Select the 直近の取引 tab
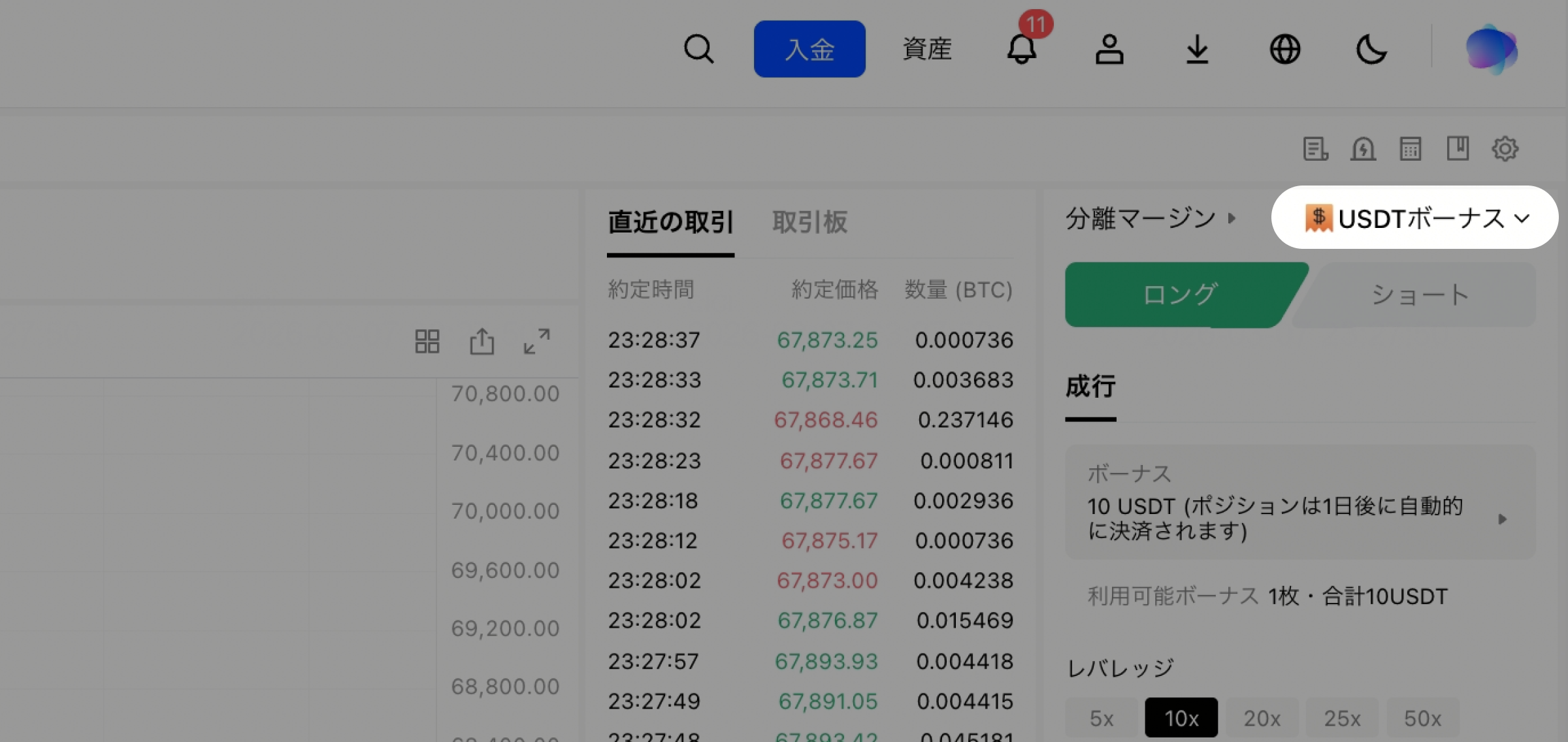 pyautogui.click(x=670, y=222)
